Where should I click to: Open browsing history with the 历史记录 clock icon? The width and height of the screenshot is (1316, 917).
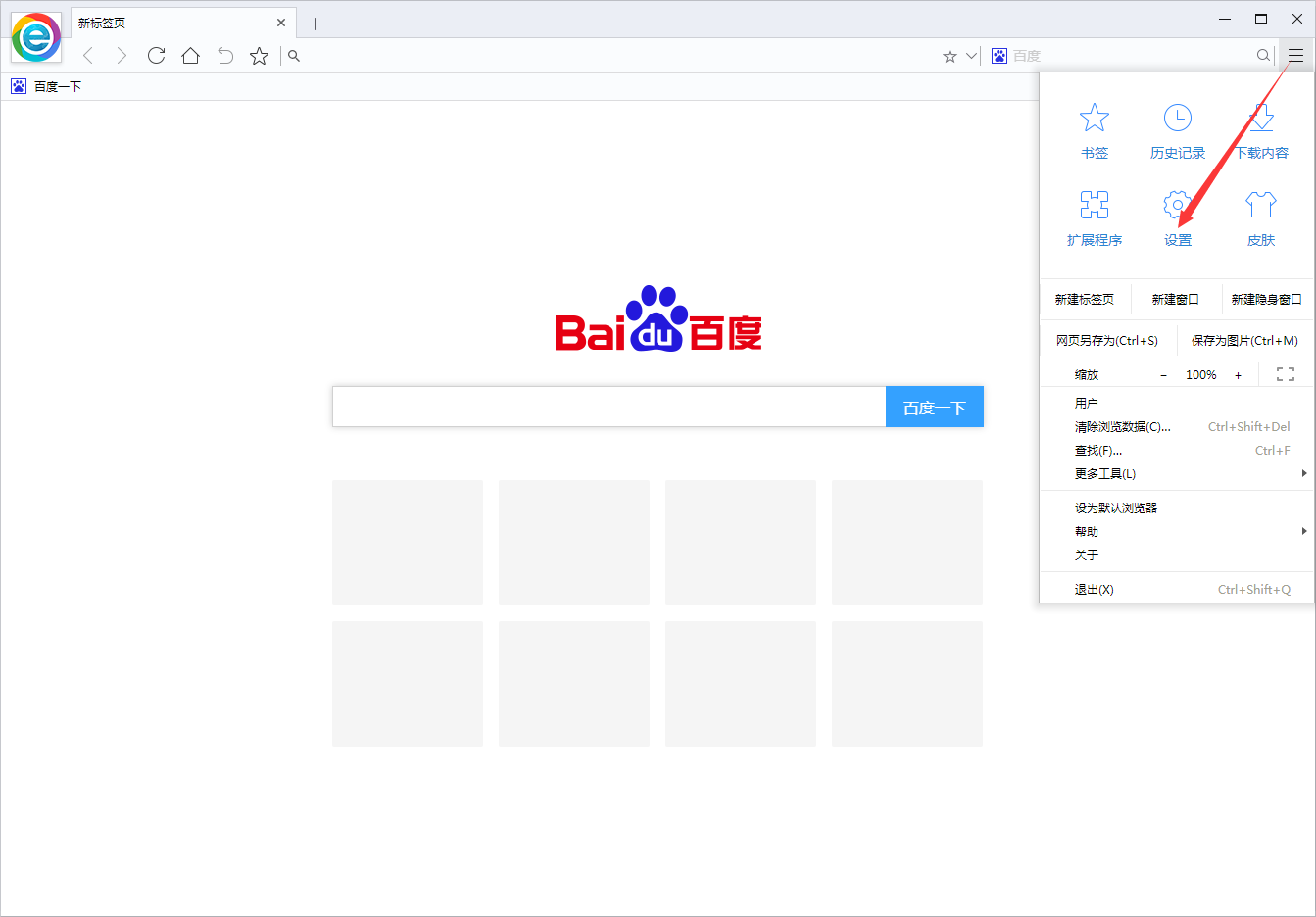coord(1177,116)
